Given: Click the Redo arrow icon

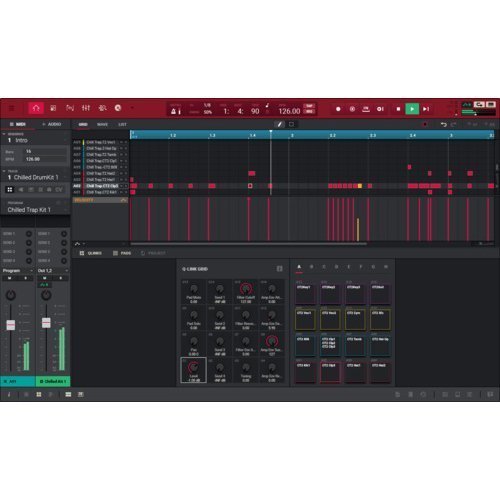Looking at the screenshot, I should click(454, 124).
